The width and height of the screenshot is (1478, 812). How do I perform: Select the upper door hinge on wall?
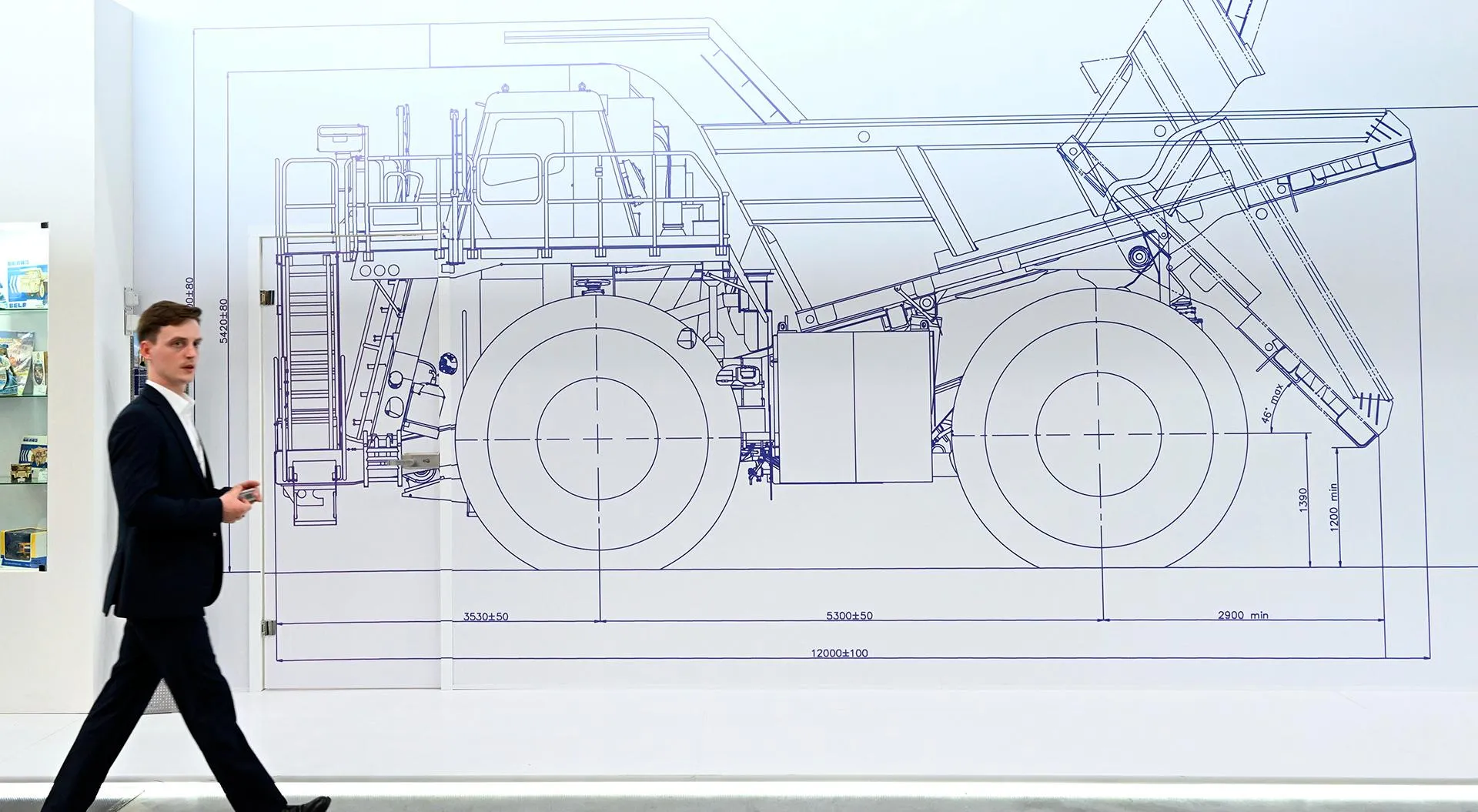[267, 296]
